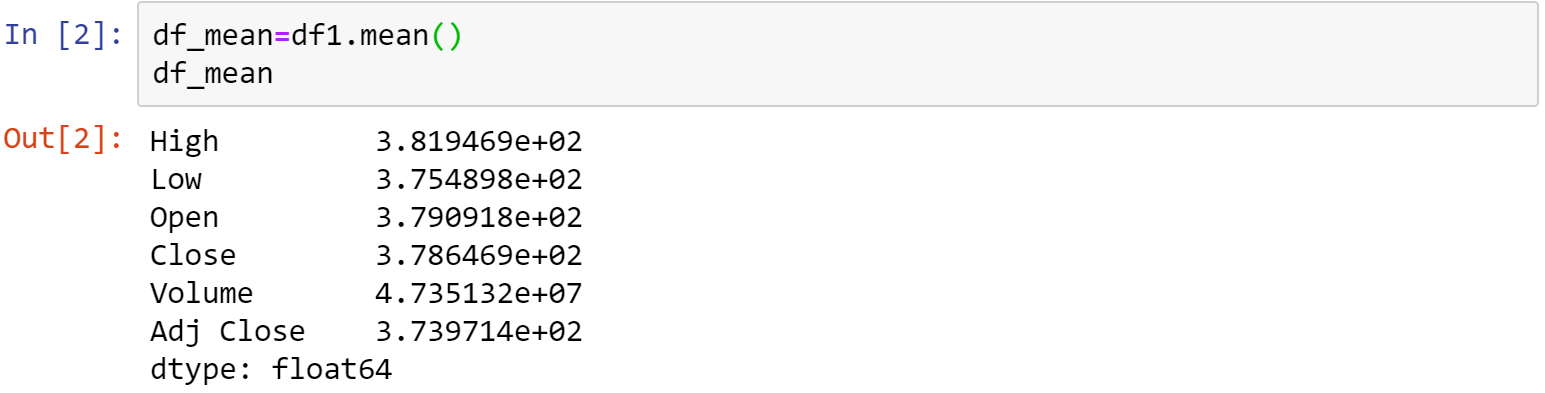Click the Close mean value 3.786469e+02
This screenshot has height=393, width=1545.
479,256
